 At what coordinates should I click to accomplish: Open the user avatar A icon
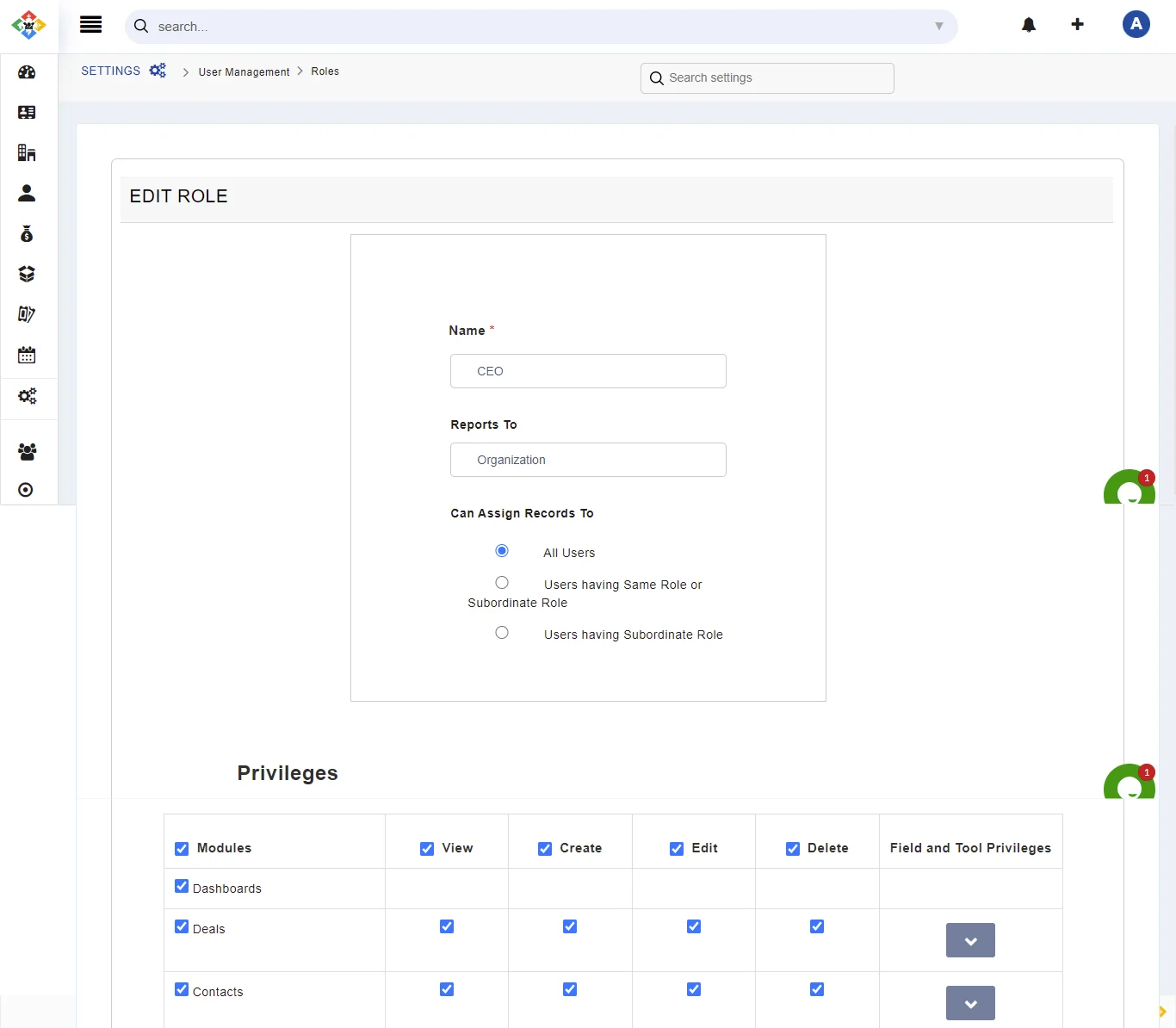[x=1136, y=24]
